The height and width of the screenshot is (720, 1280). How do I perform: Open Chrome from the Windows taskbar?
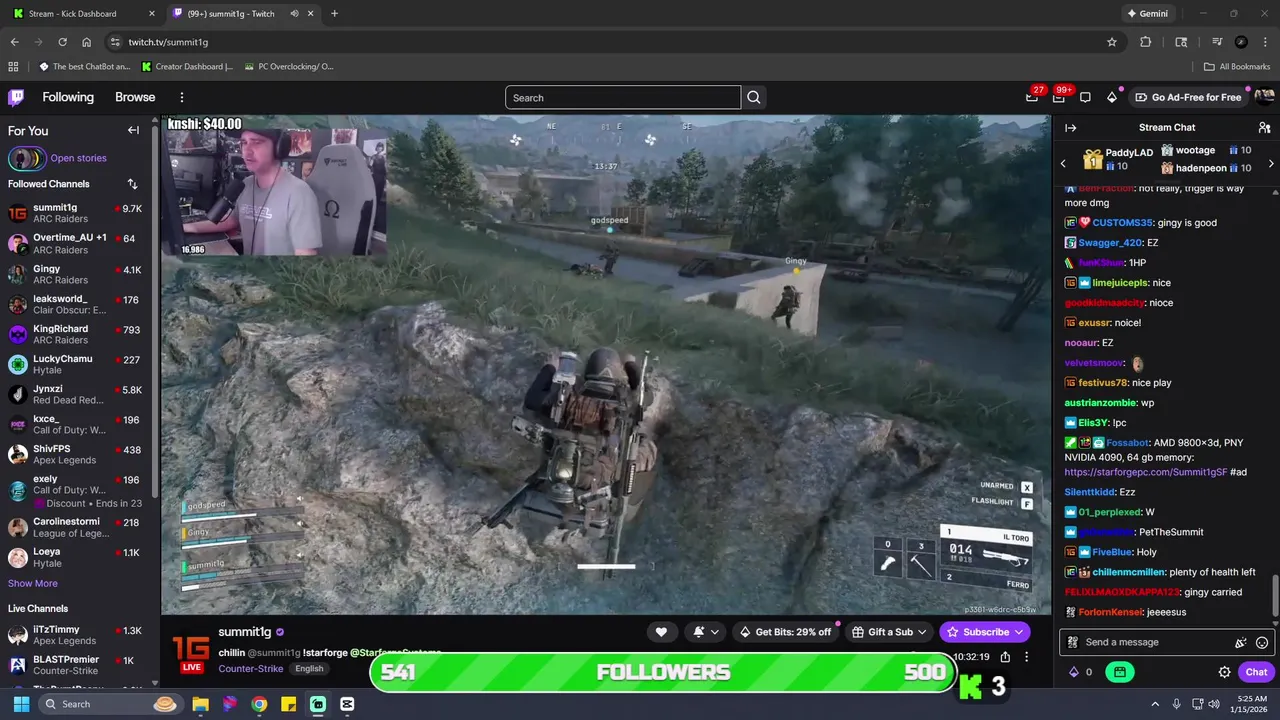(259, 704)
